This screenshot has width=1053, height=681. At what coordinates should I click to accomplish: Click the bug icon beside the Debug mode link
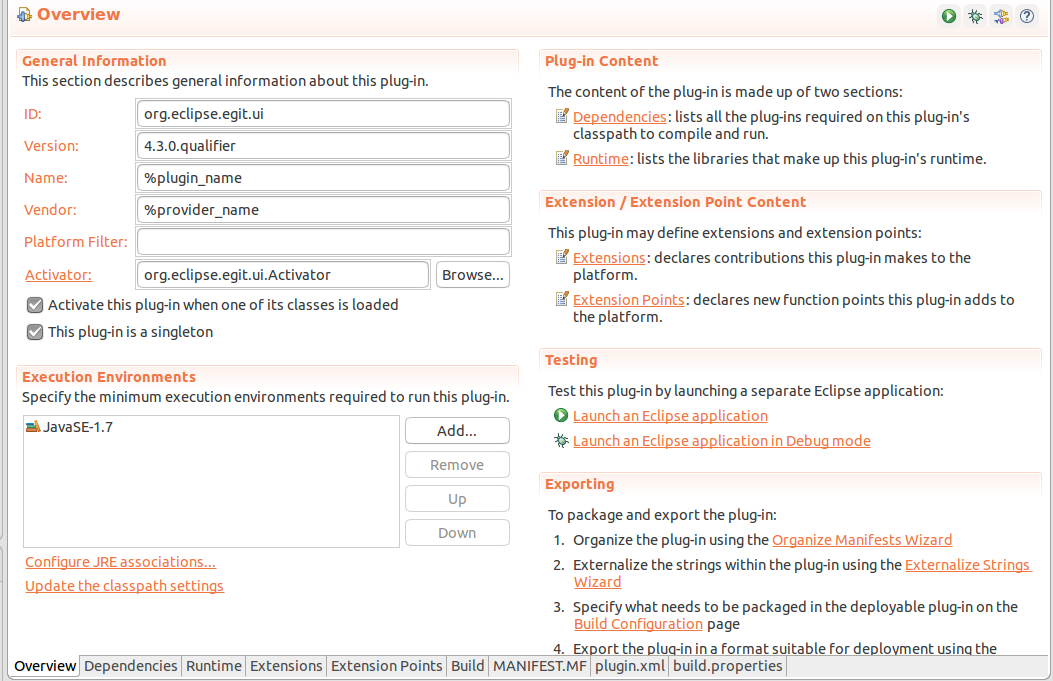(x=561, y=441)
